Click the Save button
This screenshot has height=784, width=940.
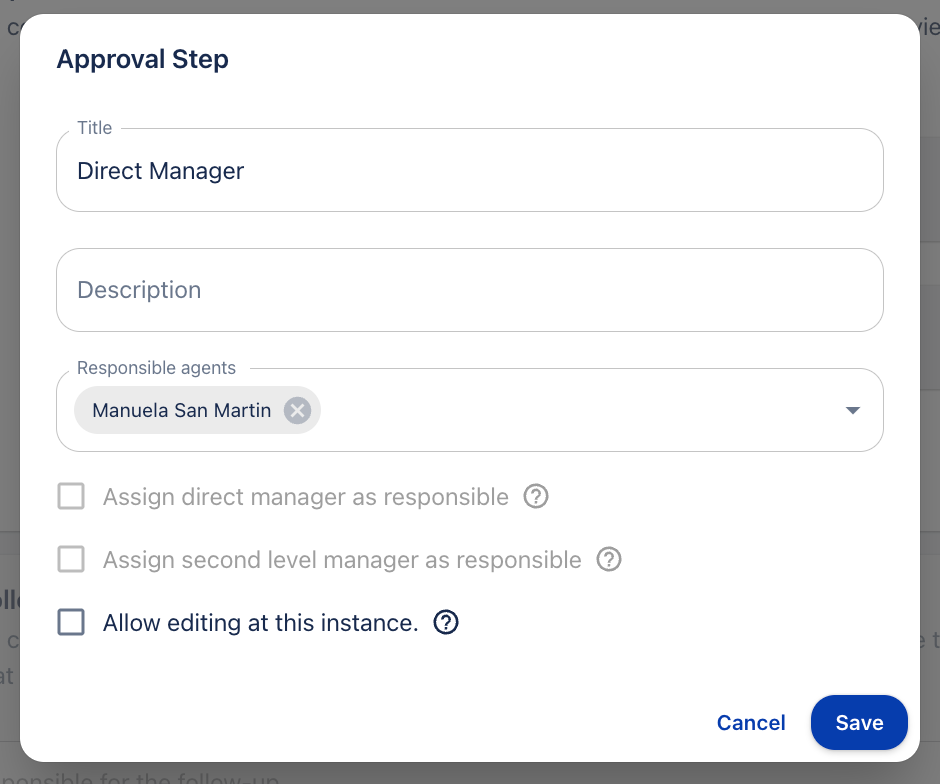[859, 722]
